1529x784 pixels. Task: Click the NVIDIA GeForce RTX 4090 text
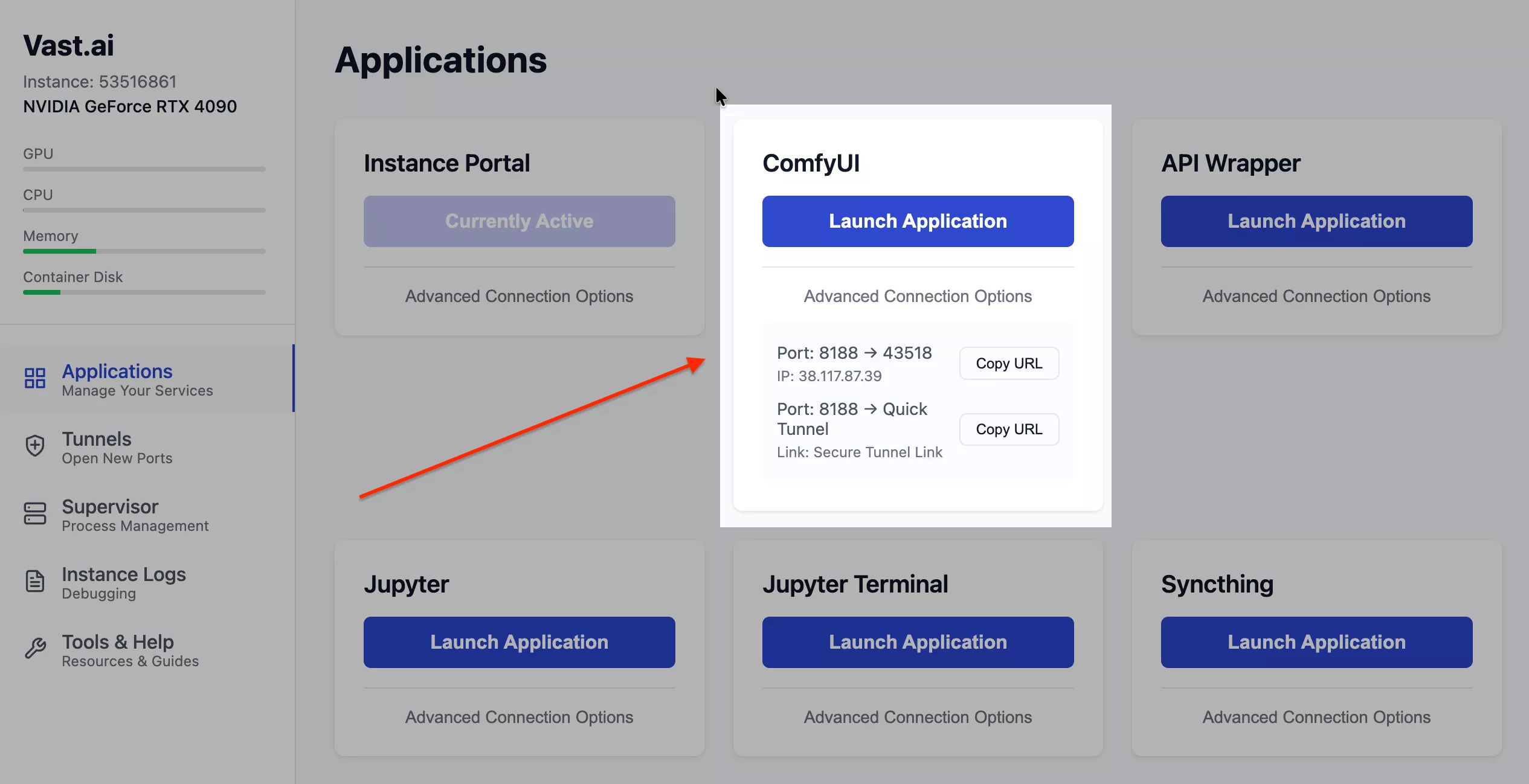pyautogui.click(x=130, y=106)
